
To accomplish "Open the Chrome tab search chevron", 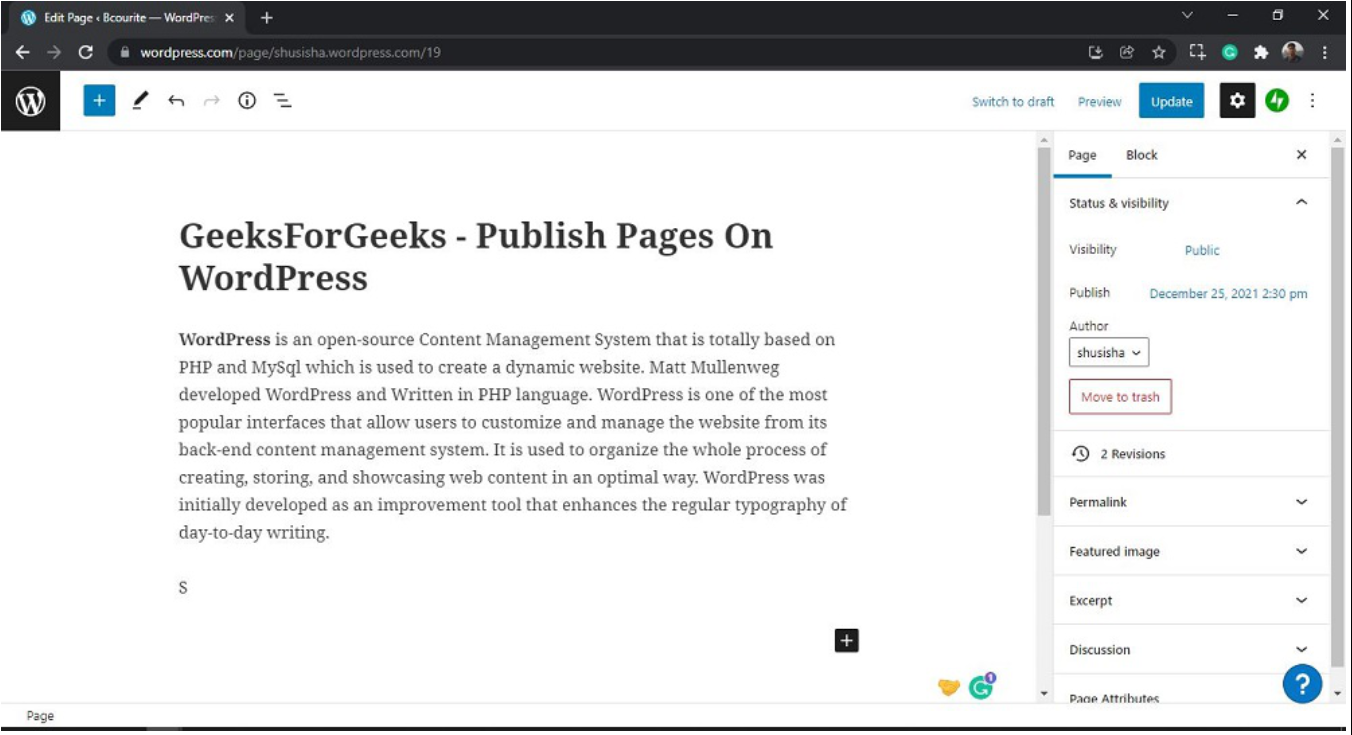I will tap(1188, 16).
